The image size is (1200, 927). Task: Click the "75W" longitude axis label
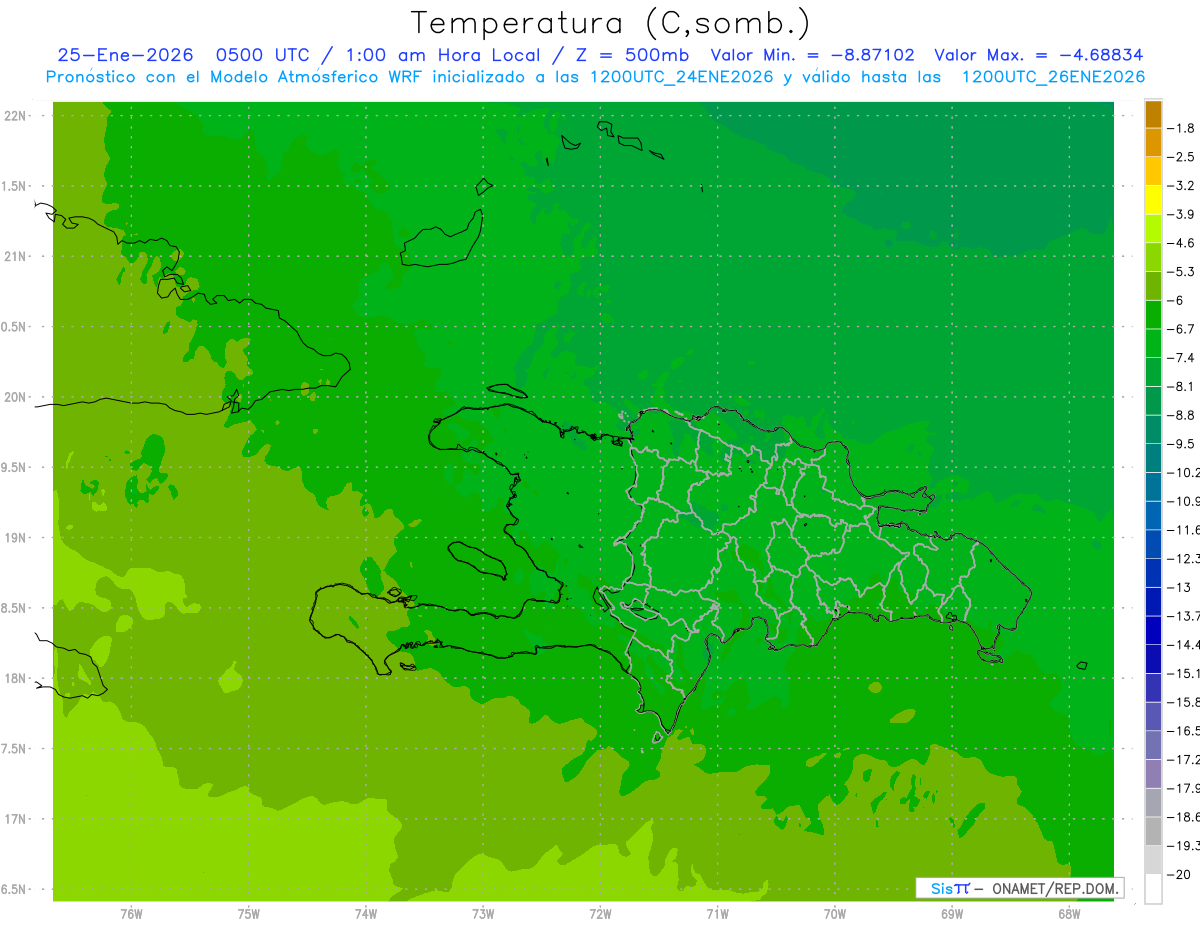[x=248, y=914]
